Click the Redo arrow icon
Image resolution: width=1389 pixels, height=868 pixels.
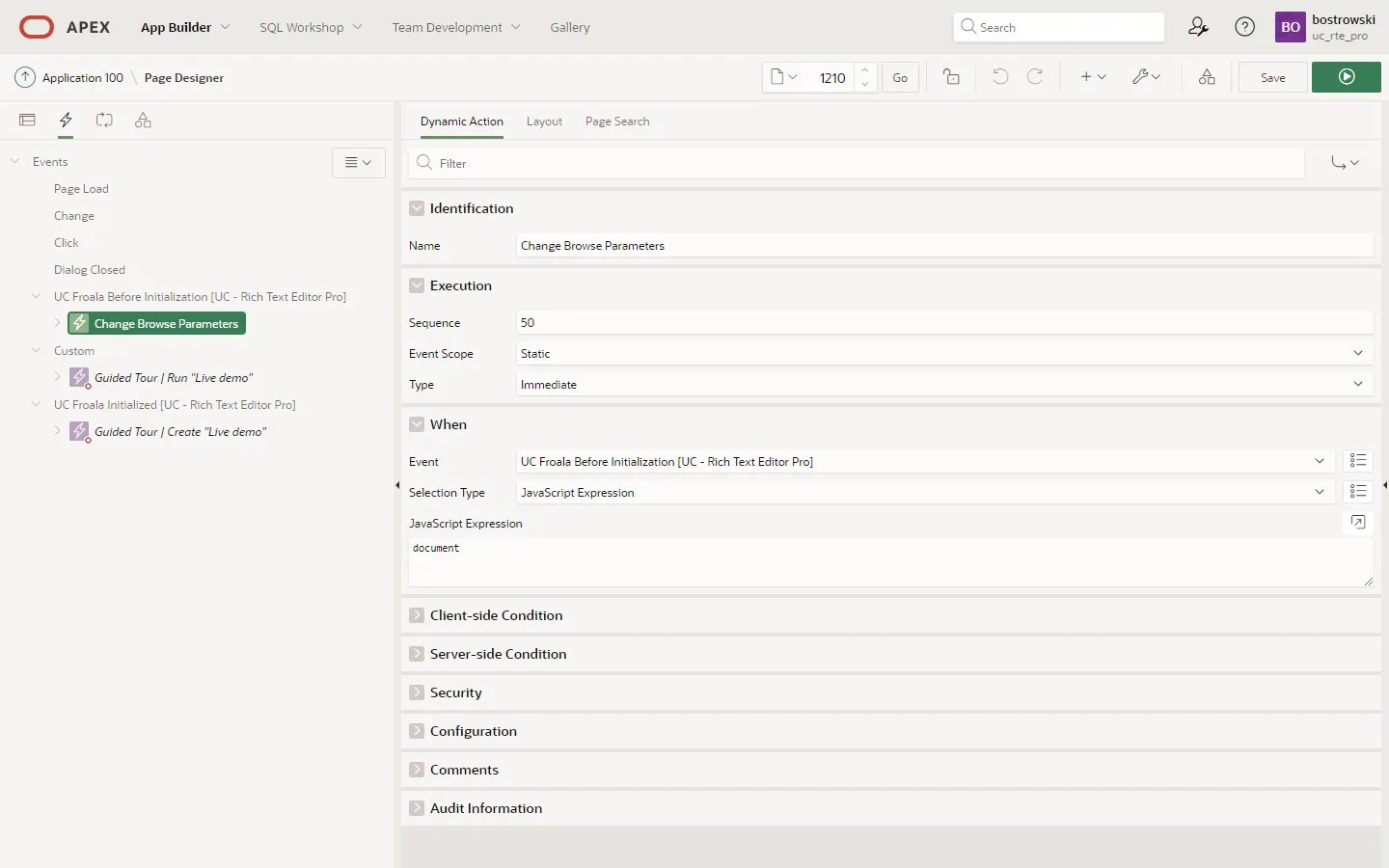[x=1035, y=77]
